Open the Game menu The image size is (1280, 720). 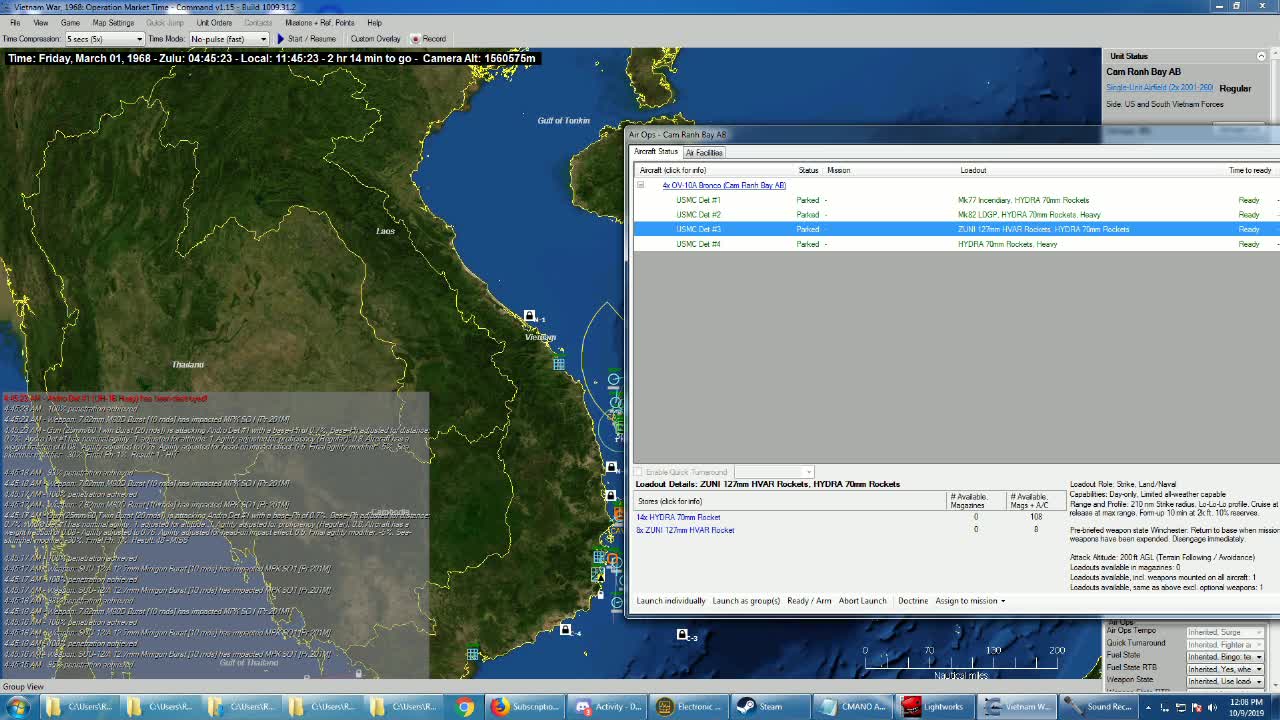[x=70, y=22]
